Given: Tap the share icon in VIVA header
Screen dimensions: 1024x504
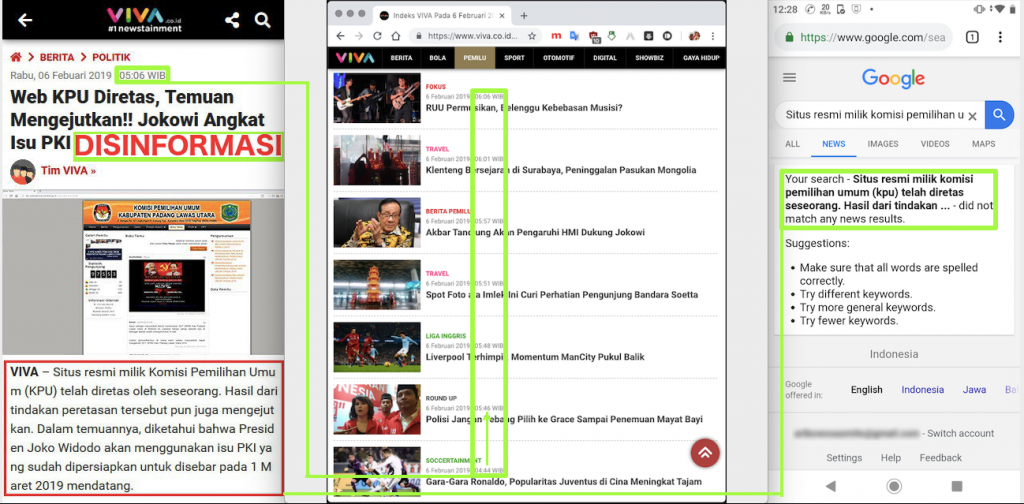Looking at the screenshot, I should (x=232, y=20).
